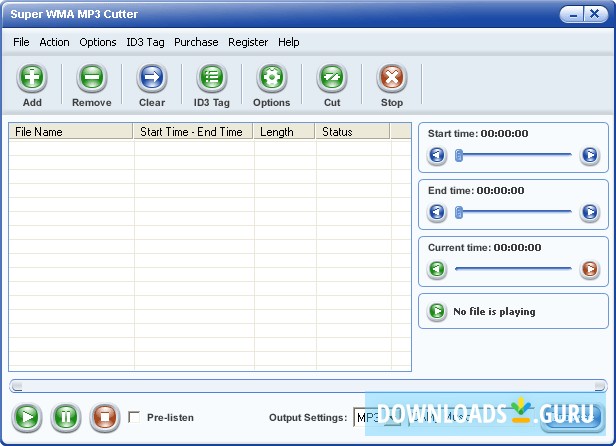Step End time forward with right arrow
The width and height of the screenshot is (616, 446).
tap(590, 212)
